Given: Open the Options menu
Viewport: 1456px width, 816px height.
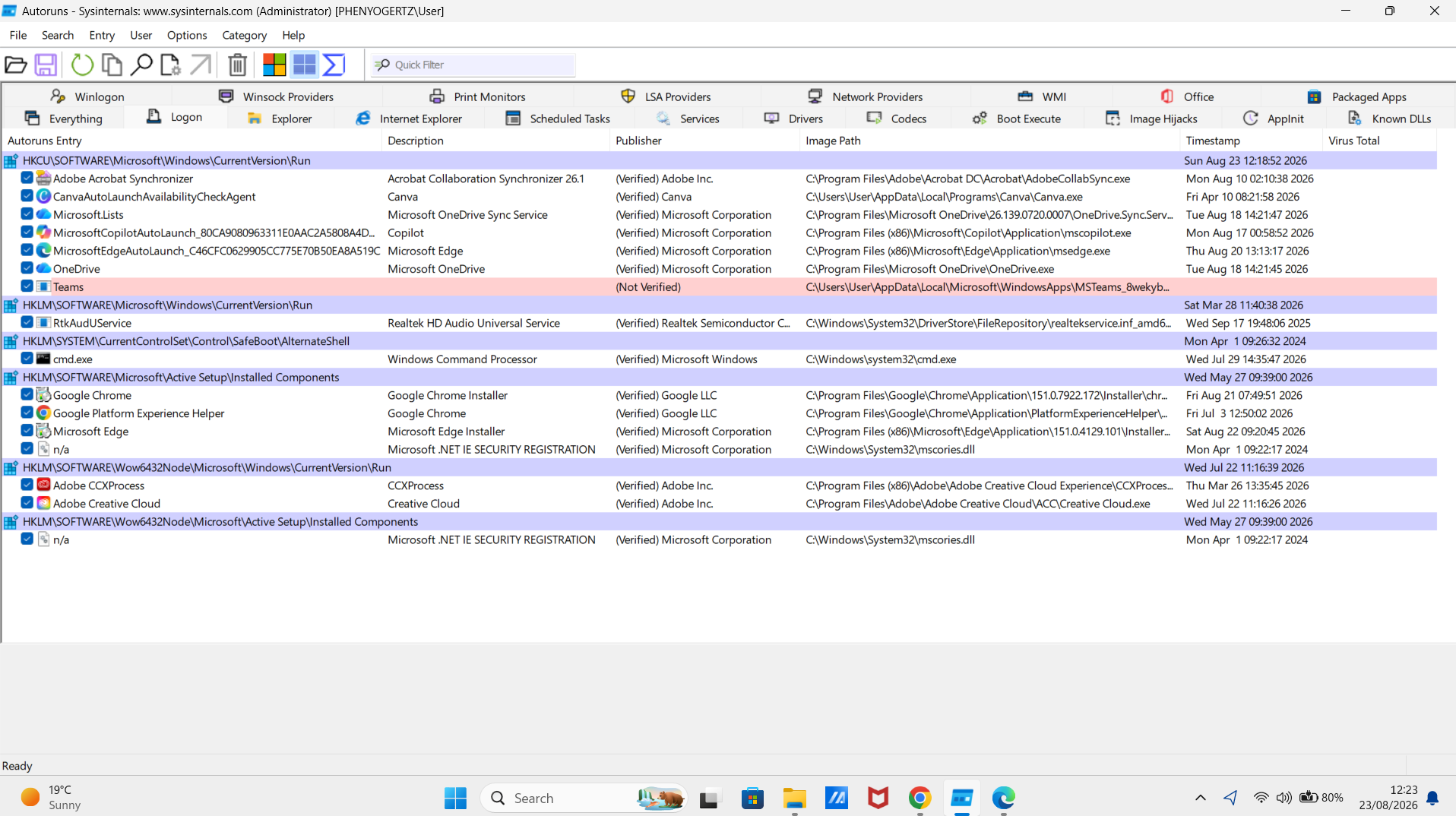Looking at the screenshot, I should 187,35.
